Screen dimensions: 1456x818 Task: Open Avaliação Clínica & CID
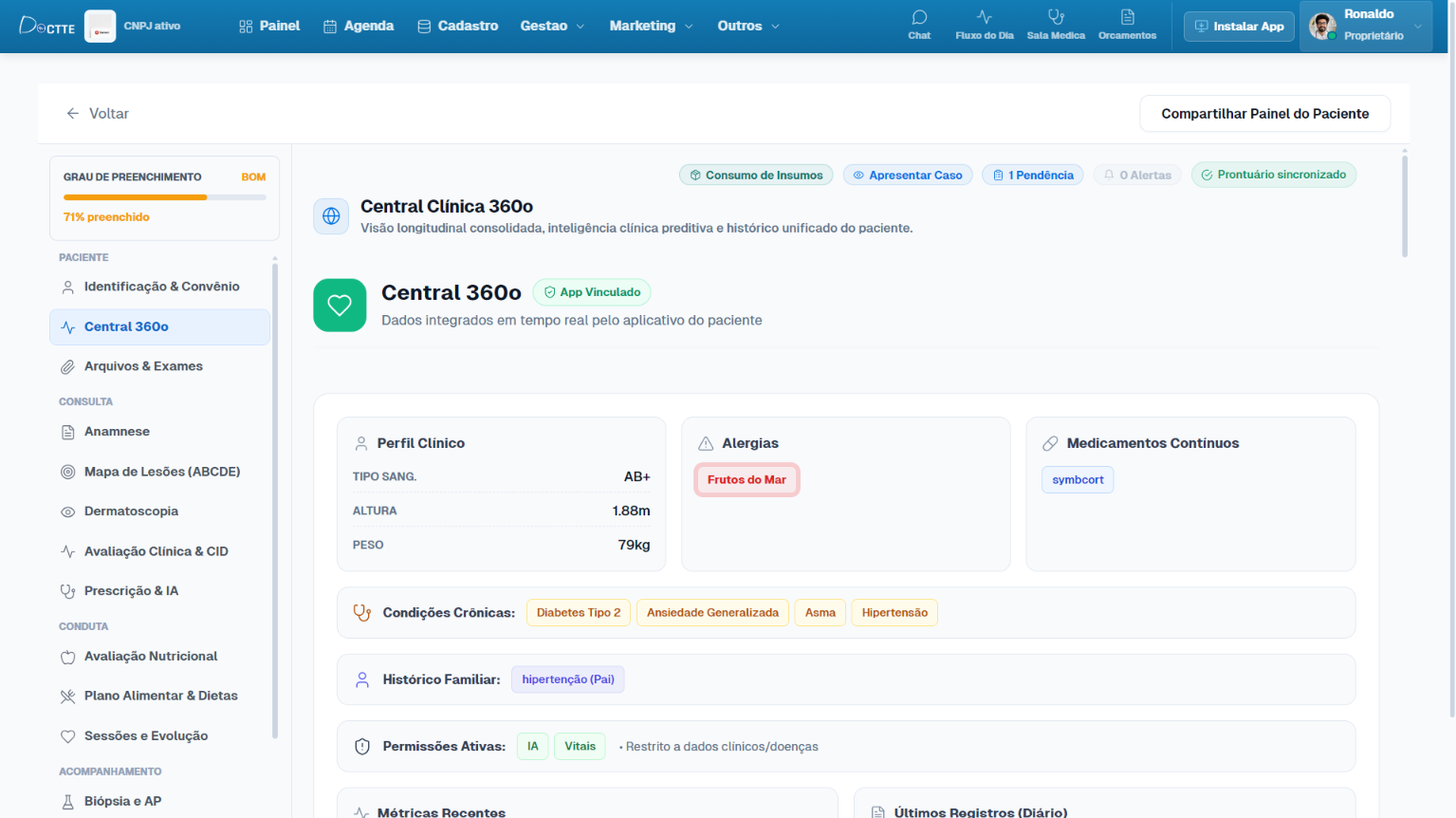point(159,551)
